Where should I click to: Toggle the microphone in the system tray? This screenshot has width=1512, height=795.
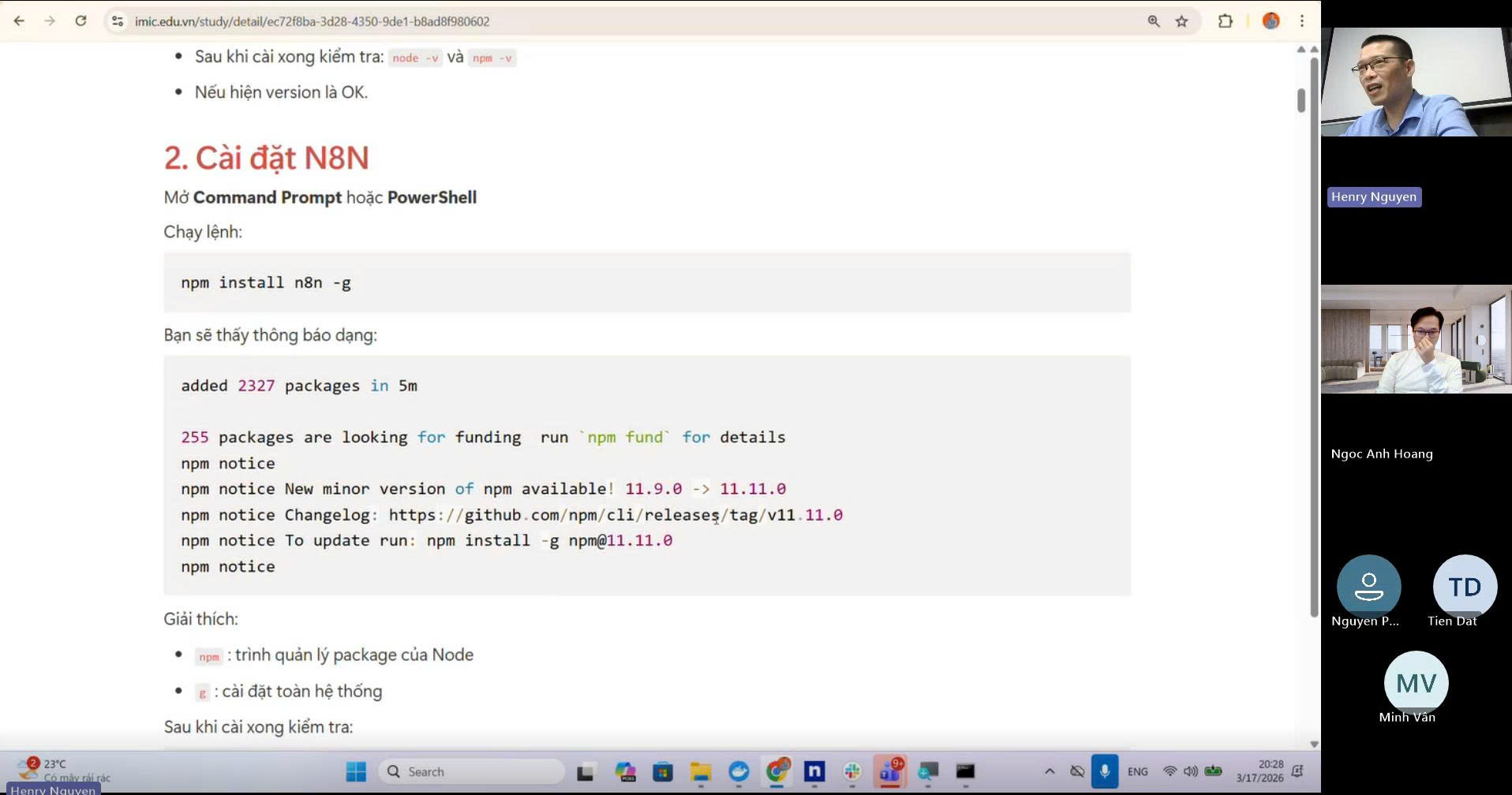[x=1105, y=771]
